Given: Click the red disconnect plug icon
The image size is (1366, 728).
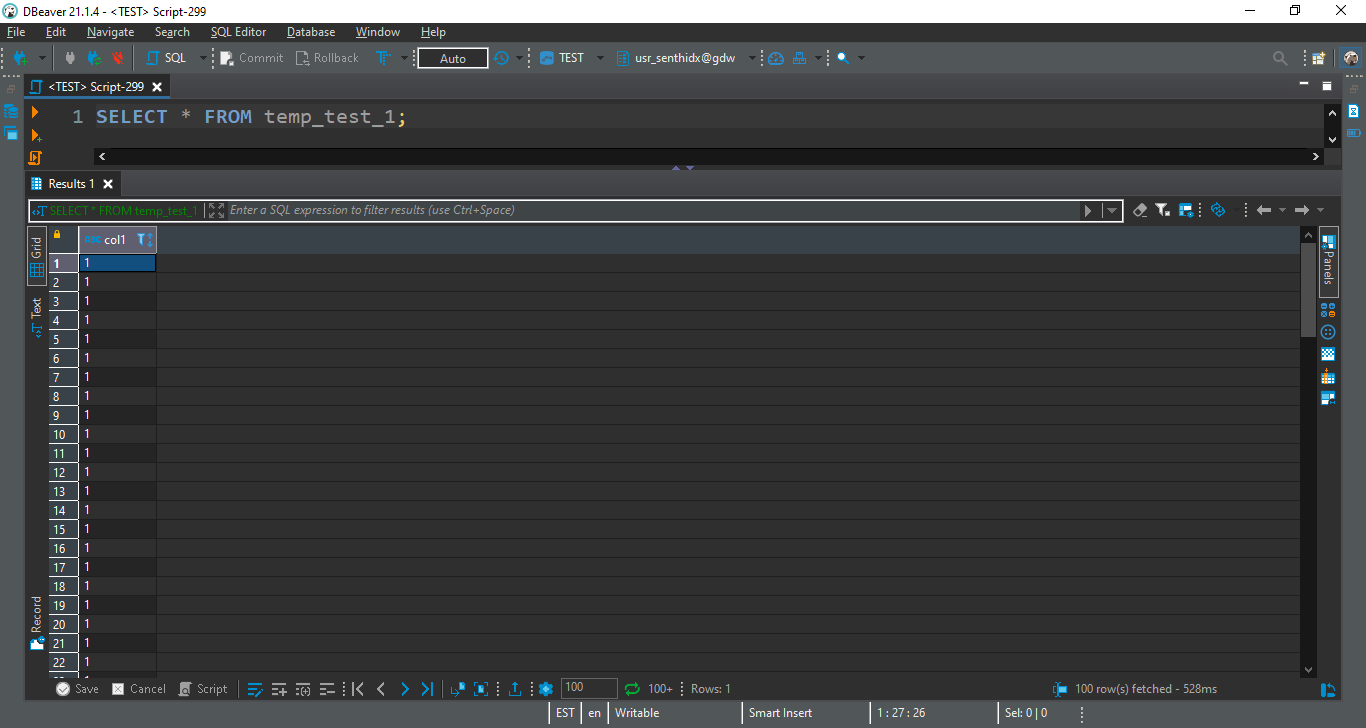Looking at the screenshot, I should (118, 58).
